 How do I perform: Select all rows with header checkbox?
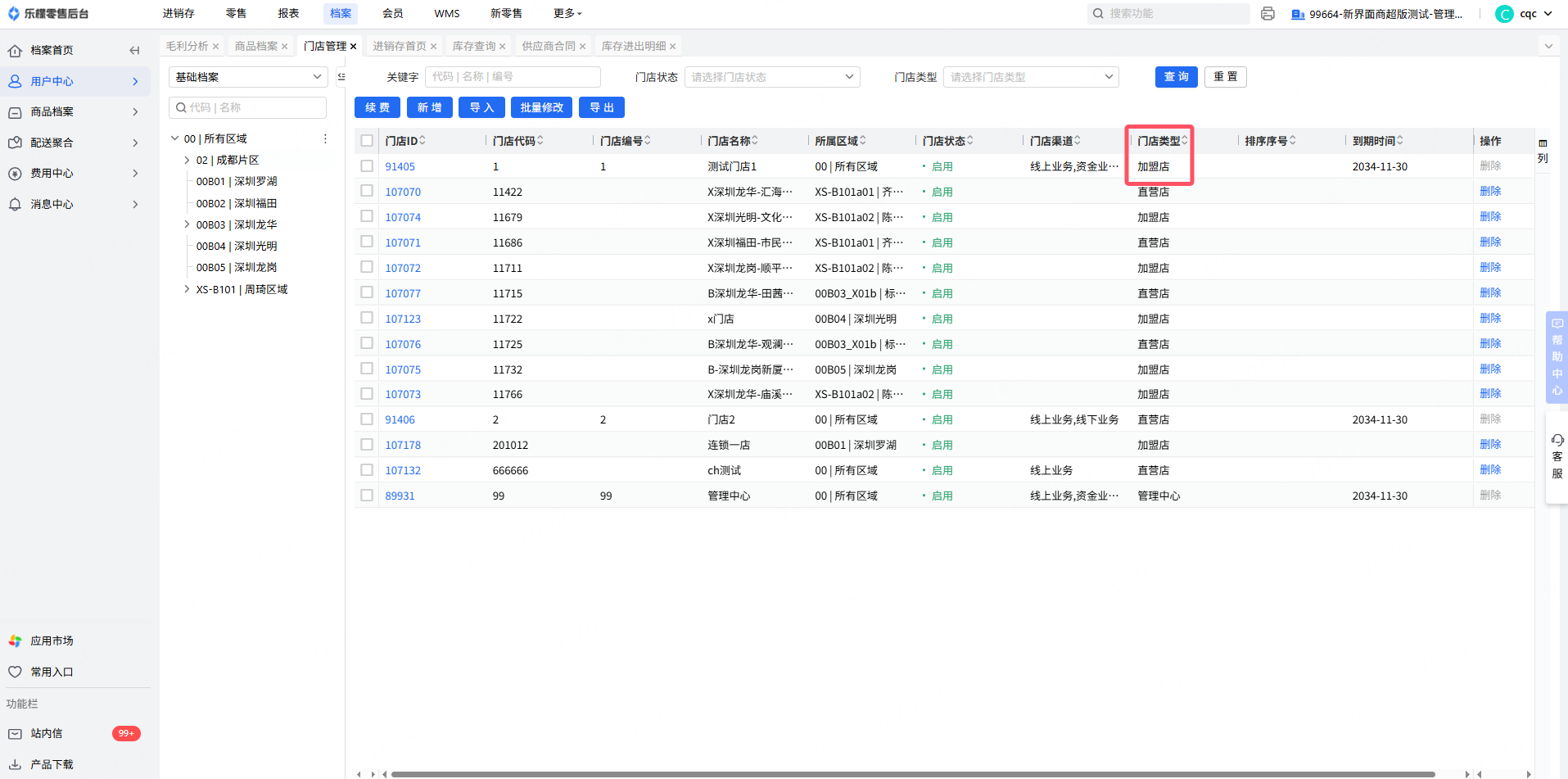pyautogui.click(x=367, y=141)
